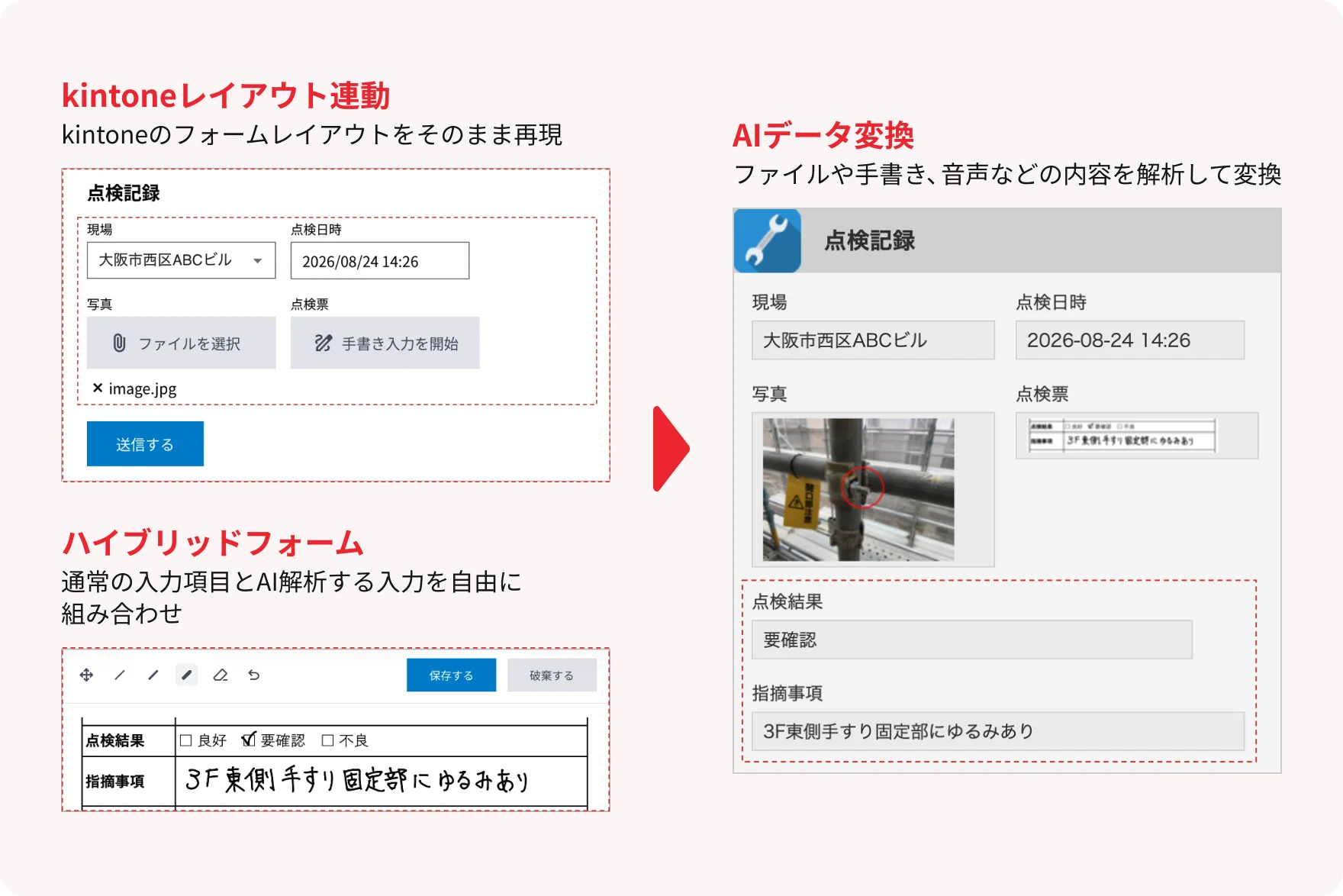Click the 点検日時 input showing 2026/08/24 14:26
Screen dimensions: 1343x896
tap(380, 261)
